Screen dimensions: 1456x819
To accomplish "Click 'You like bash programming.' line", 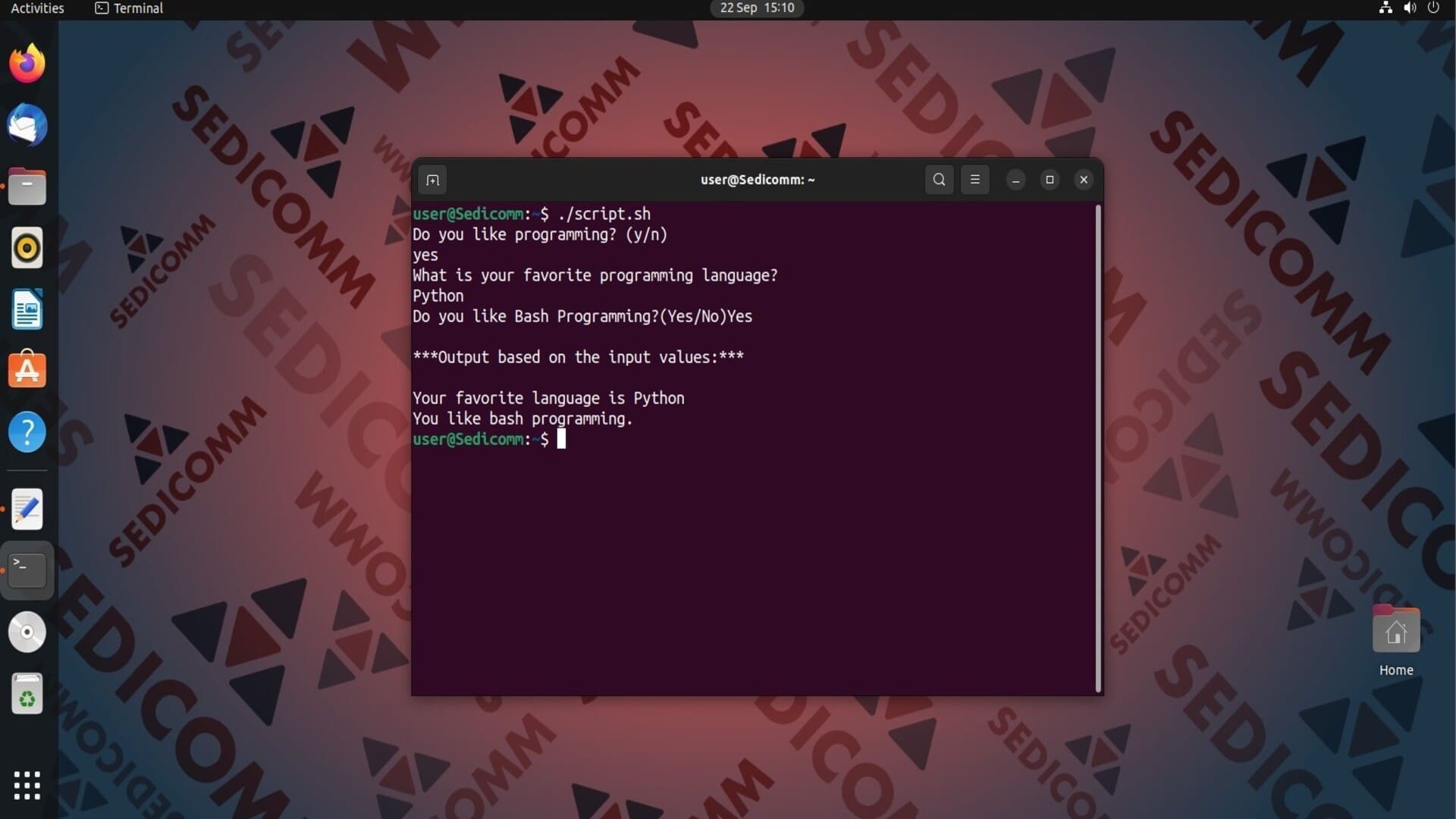I will (x=522, y=419).
